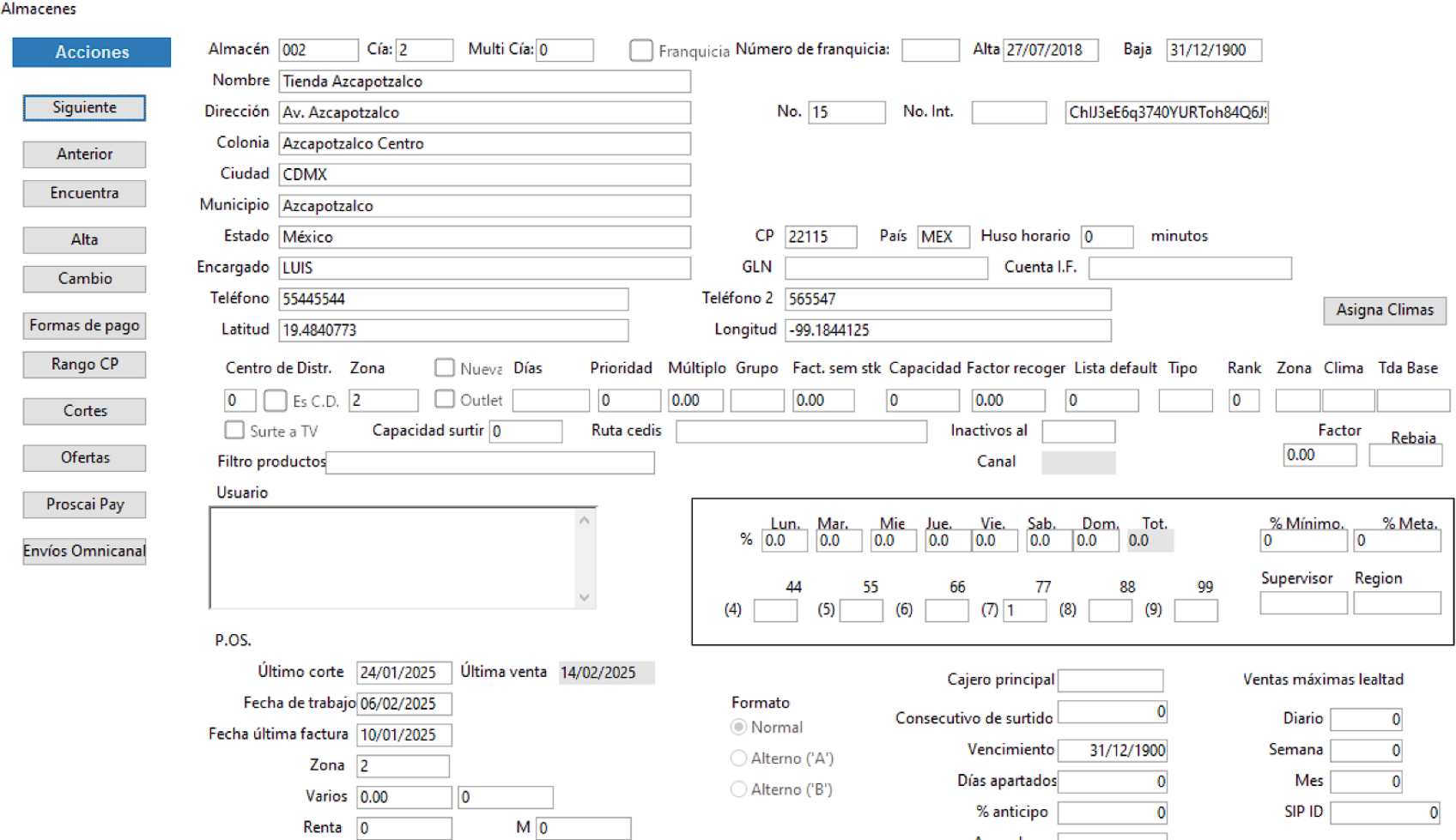
Task: Open the Cortes button
Action: (x=84, y=411)
